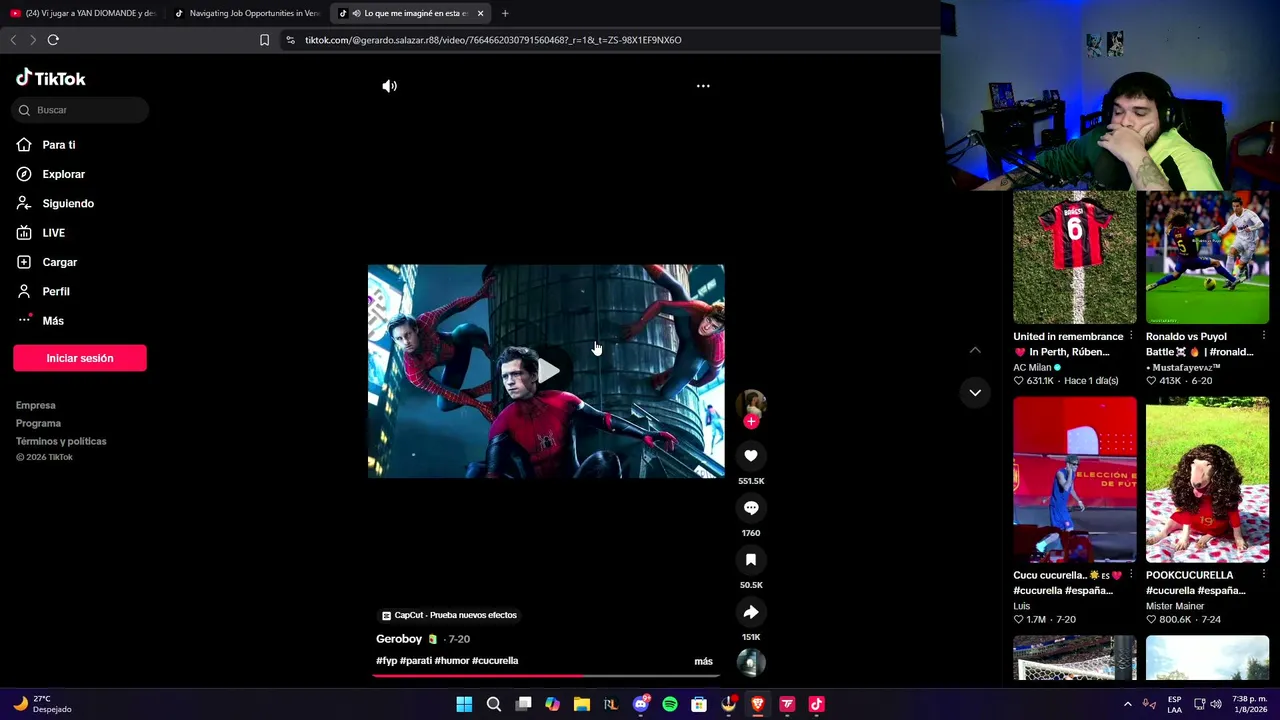Open the #humor hashtag link
Viewport: 1280px width, 720px height.
point(452,661)
